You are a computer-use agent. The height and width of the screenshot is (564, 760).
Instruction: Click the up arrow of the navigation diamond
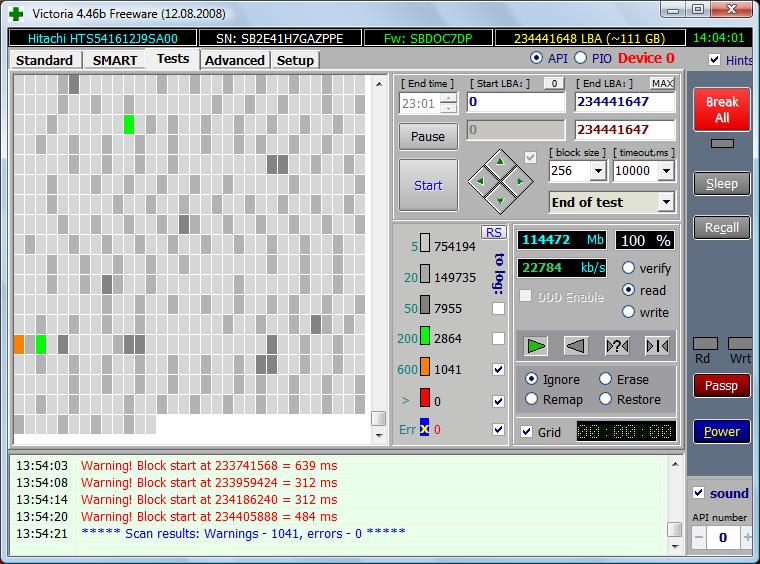point(500,162)
